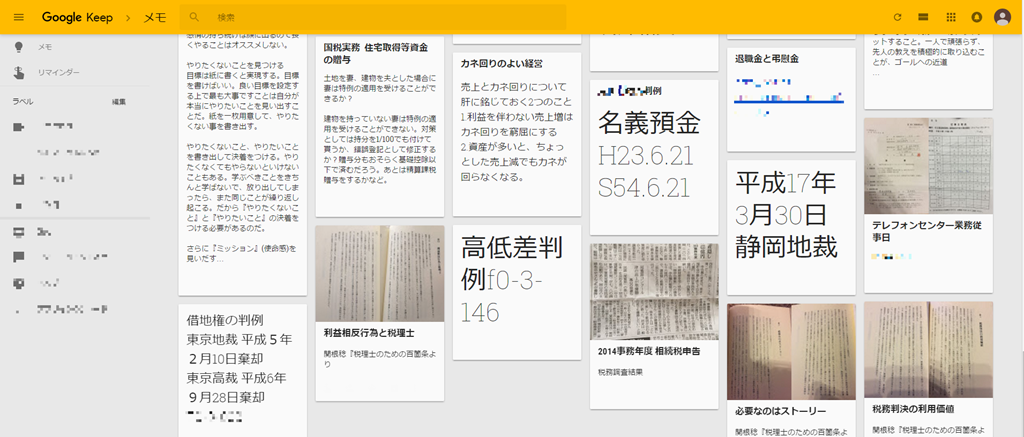Open the Google apps grid
Screen dimensions: 1024x437
(x=951, y=17)
